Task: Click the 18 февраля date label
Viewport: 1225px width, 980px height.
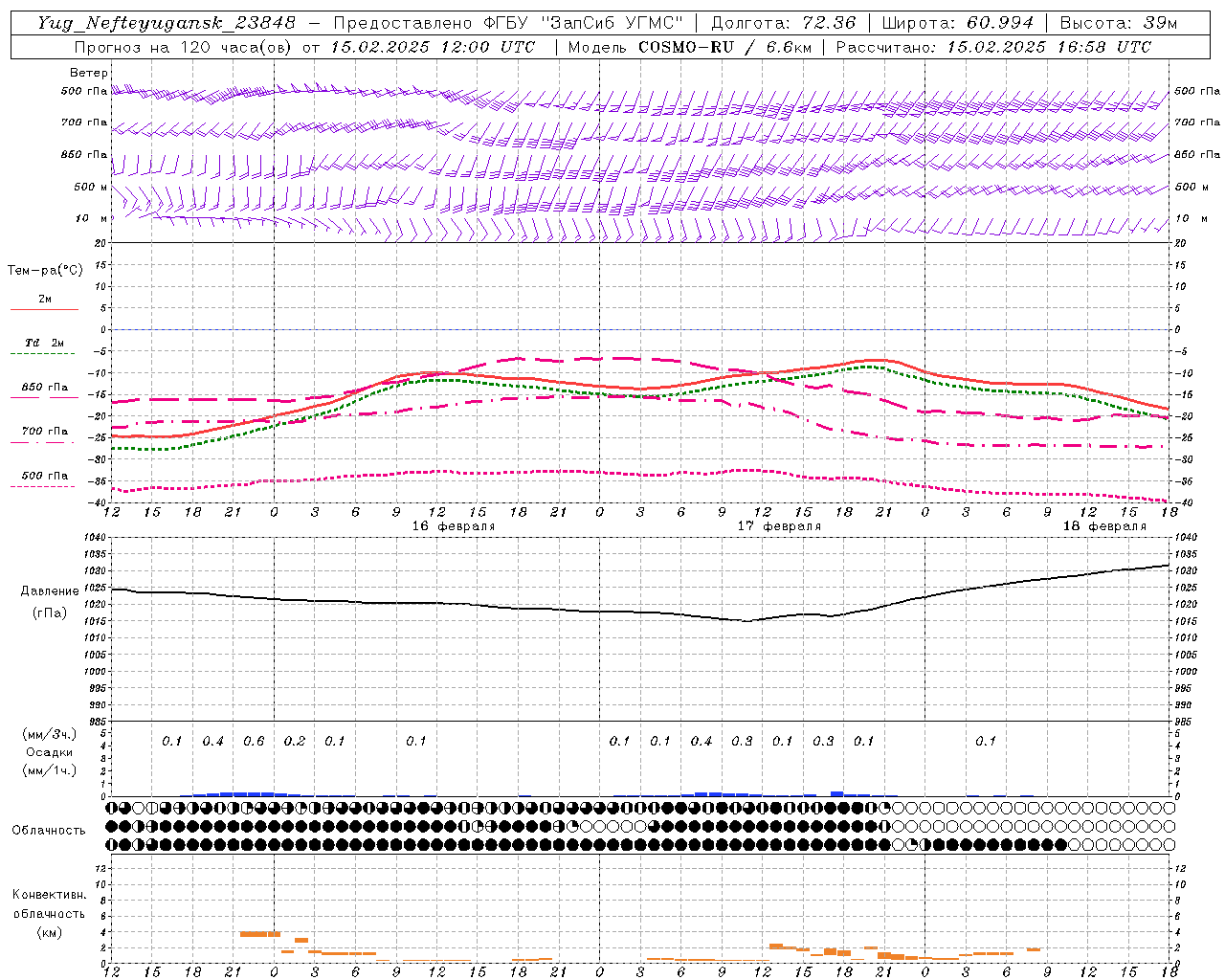Action: [x=1104, y=526]
